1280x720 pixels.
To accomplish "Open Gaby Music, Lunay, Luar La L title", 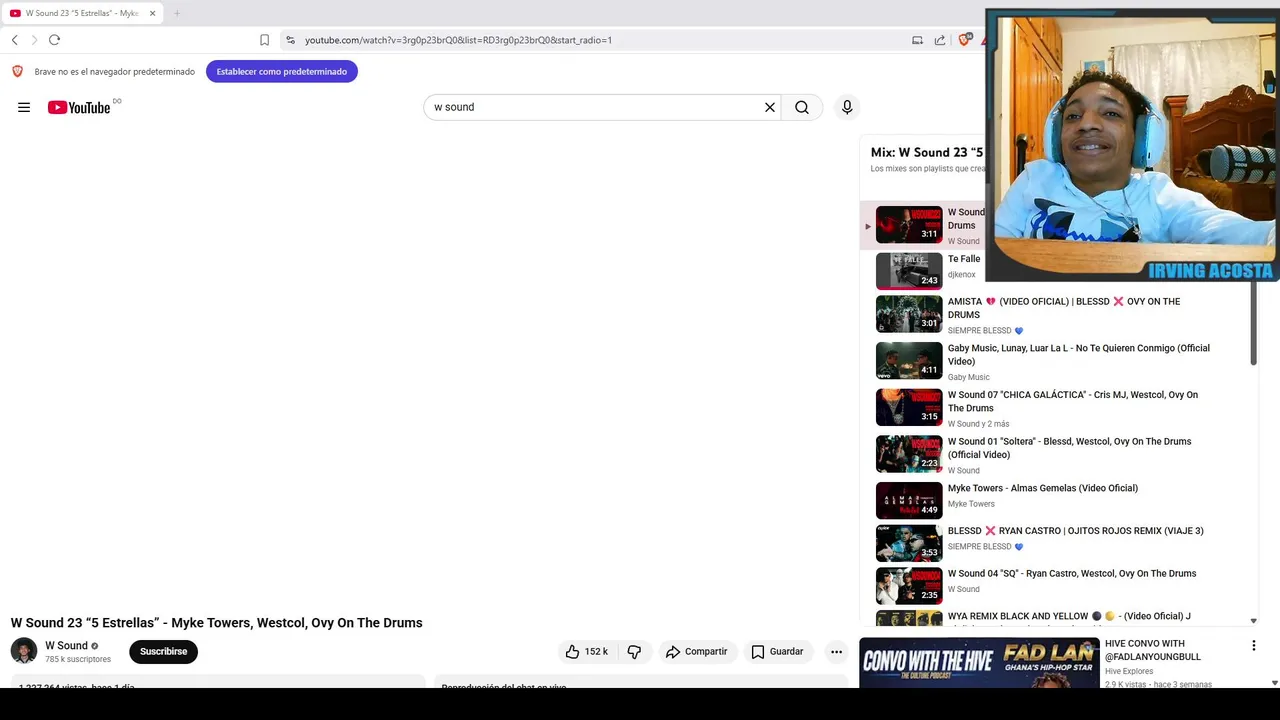I will (1079, 355).
